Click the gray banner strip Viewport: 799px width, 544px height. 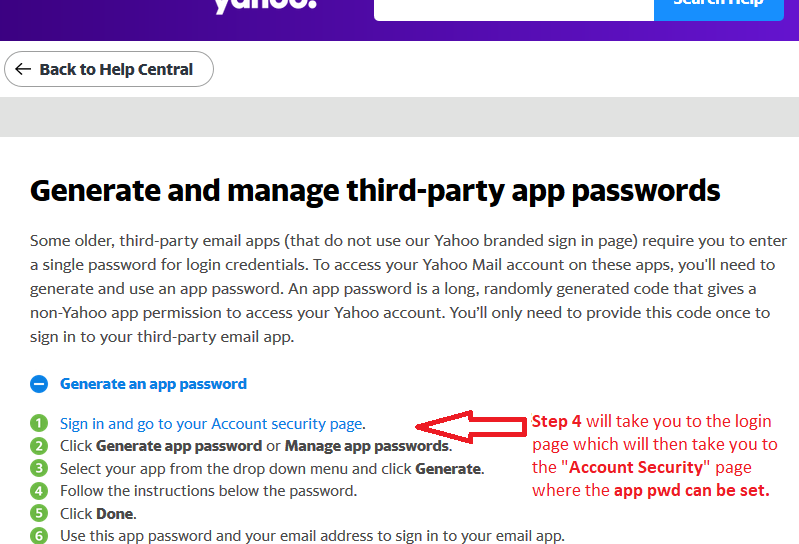click(x=400, y=117)
